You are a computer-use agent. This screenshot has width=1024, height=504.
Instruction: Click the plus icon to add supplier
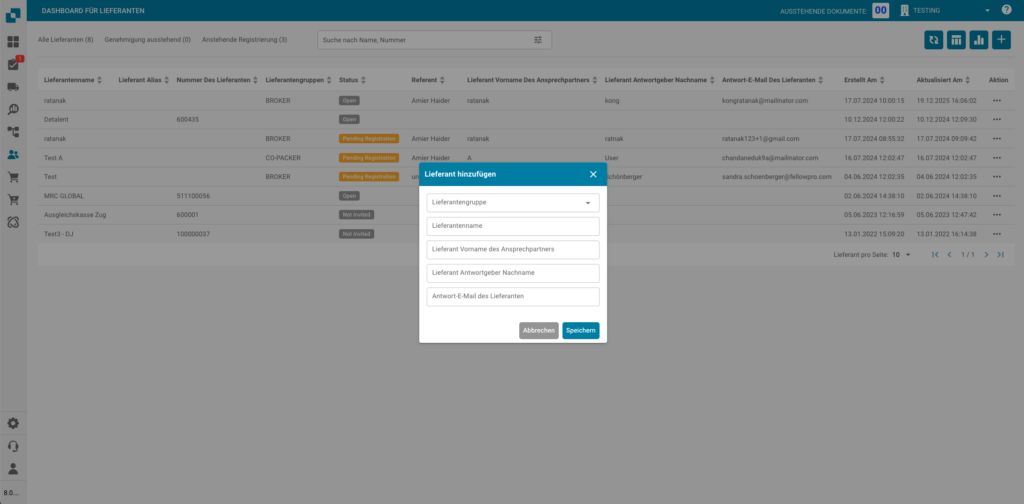point(1002,40)
